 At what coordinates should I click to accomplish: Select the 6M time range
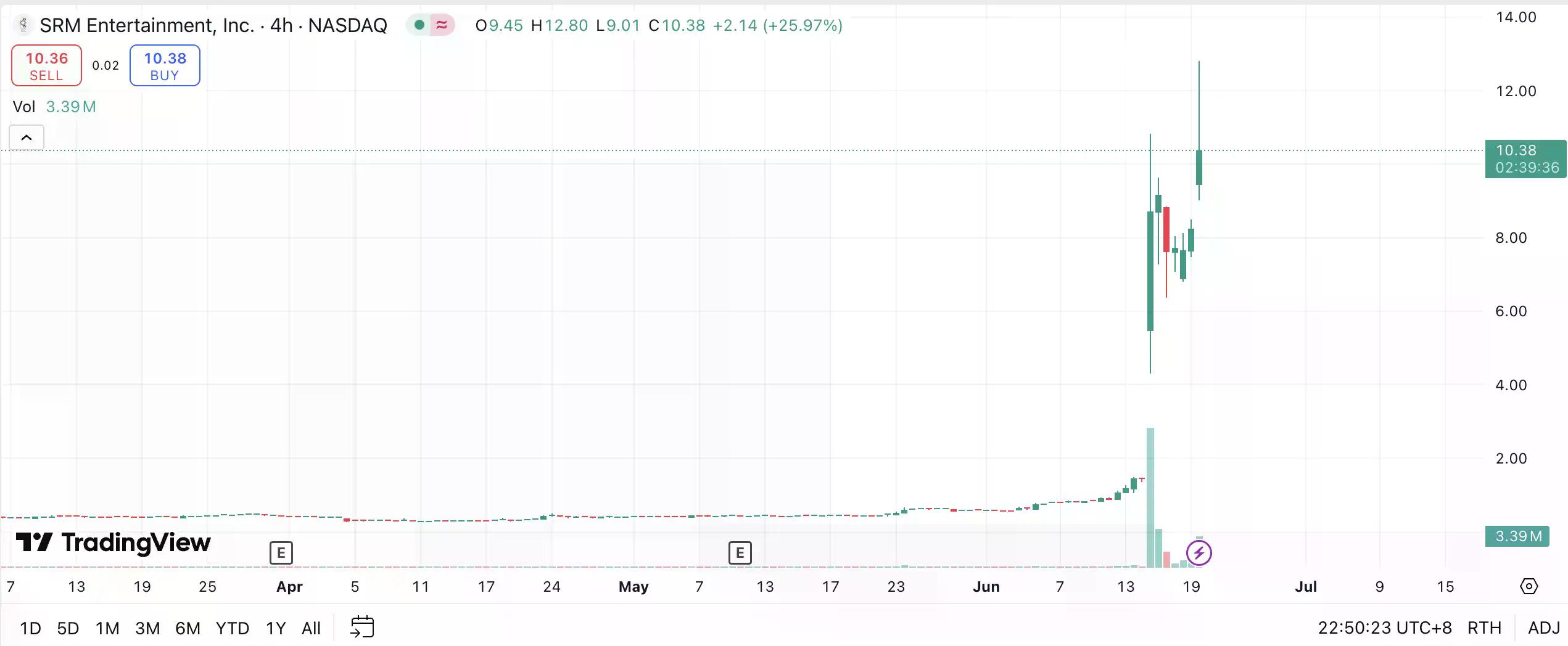[188, 628]
